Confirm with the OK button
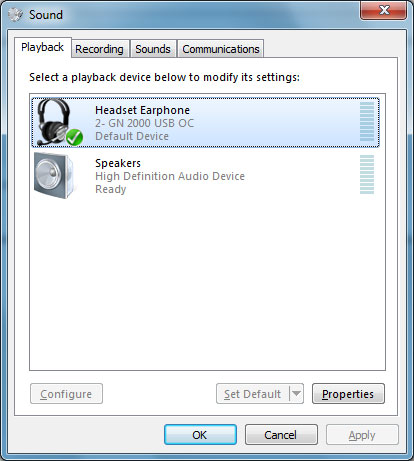Viewport: 414px width, 461px height. 200,435
